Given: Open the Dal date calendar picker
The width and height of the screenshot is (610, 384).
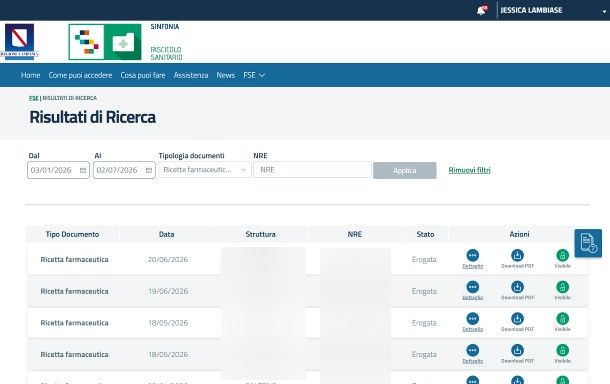Looking at the screenshot, I should 83,170.
